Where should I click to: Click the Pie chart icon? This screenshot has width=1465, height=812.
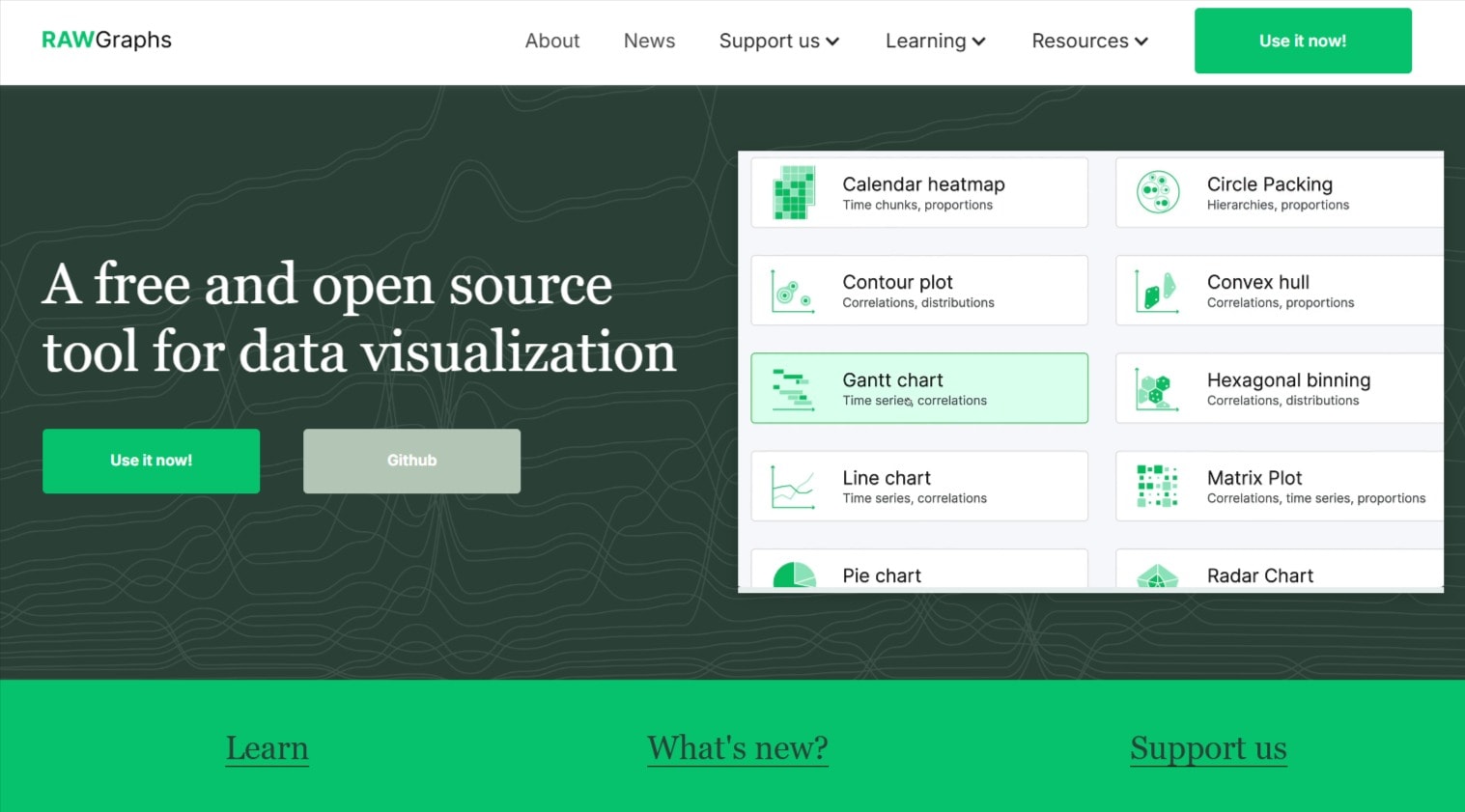click(795, 575)
